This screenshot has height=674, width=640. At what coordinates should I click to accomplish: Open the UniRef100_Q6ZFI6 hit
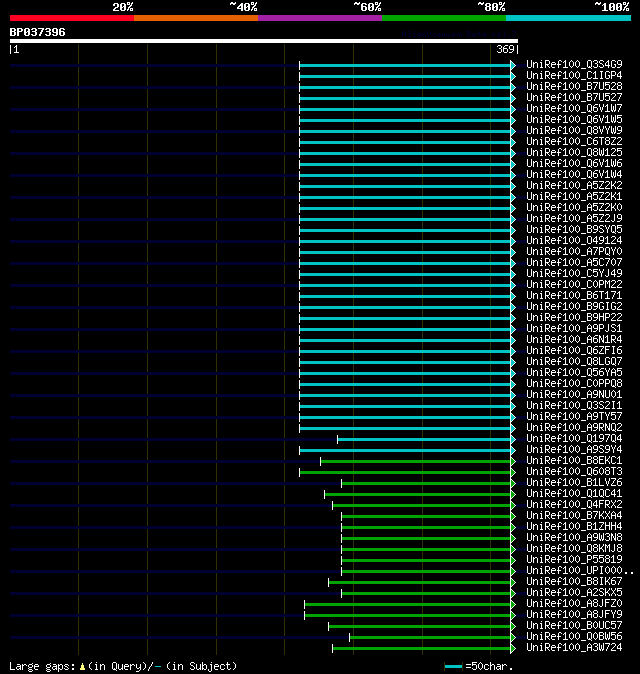[574, 350]
